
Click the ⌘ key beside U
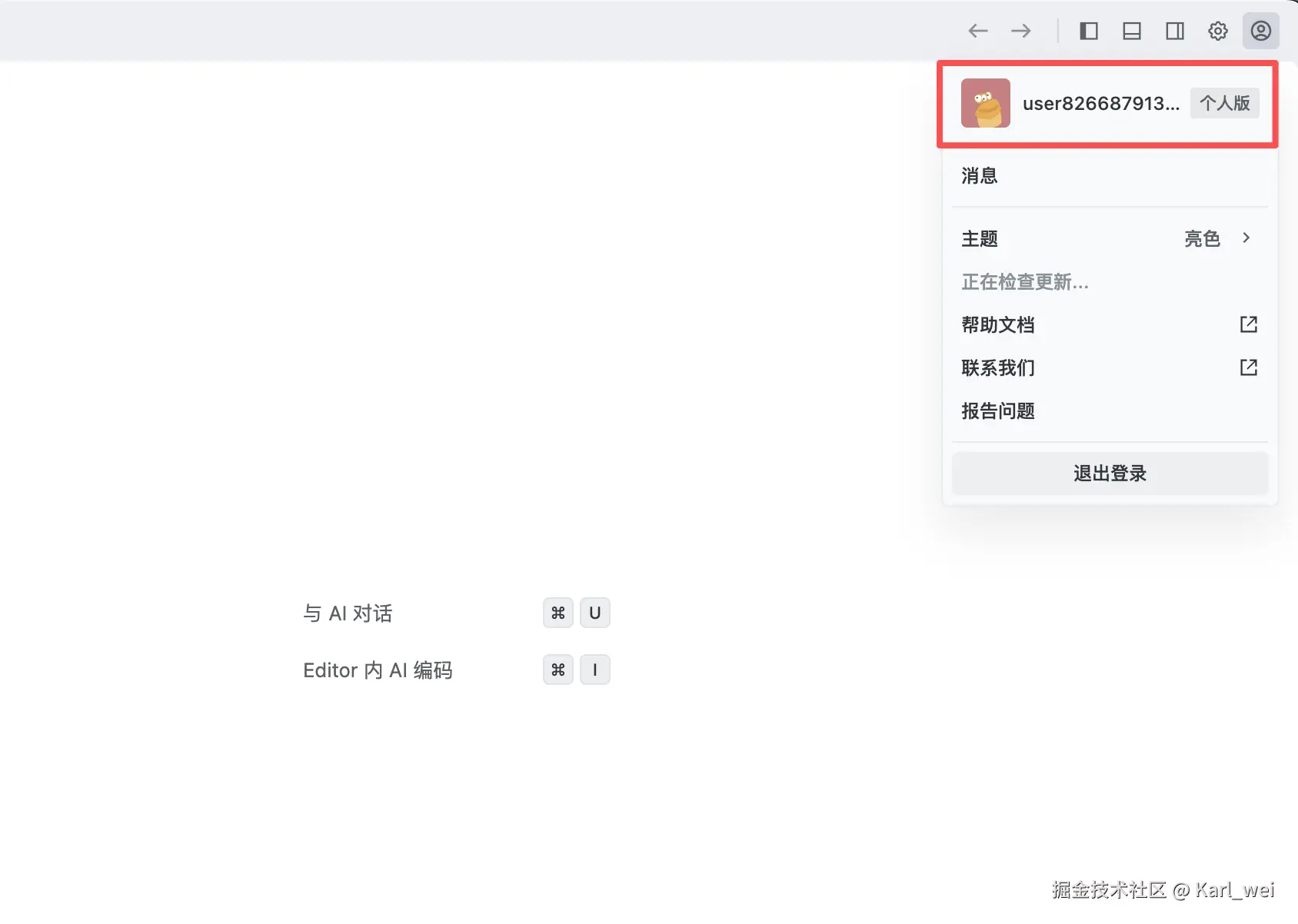click(x=558, y=613)
